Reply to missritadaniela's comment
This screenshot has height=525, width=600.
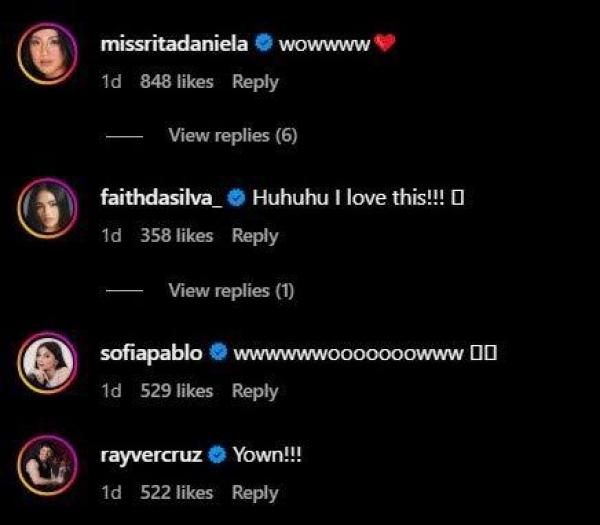[255, 82]
